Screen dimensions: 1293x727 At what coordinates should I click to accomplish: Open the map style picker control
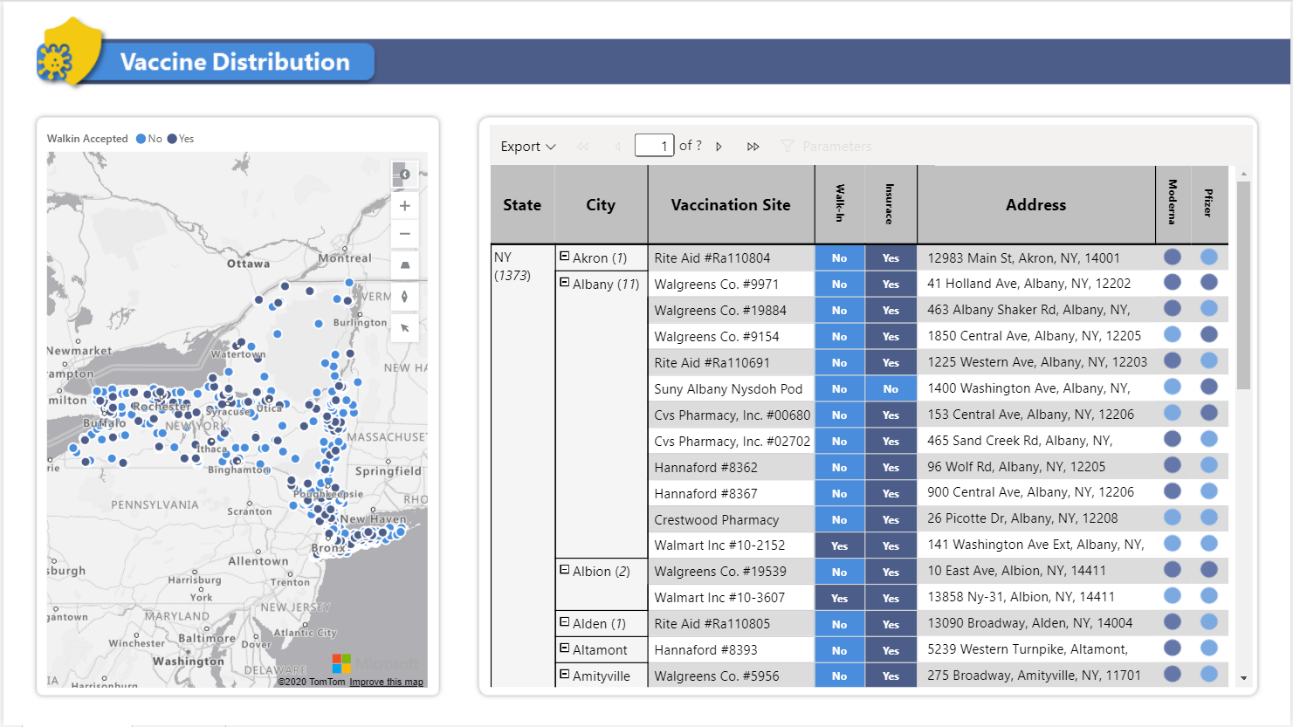click(x=404, y=174)
